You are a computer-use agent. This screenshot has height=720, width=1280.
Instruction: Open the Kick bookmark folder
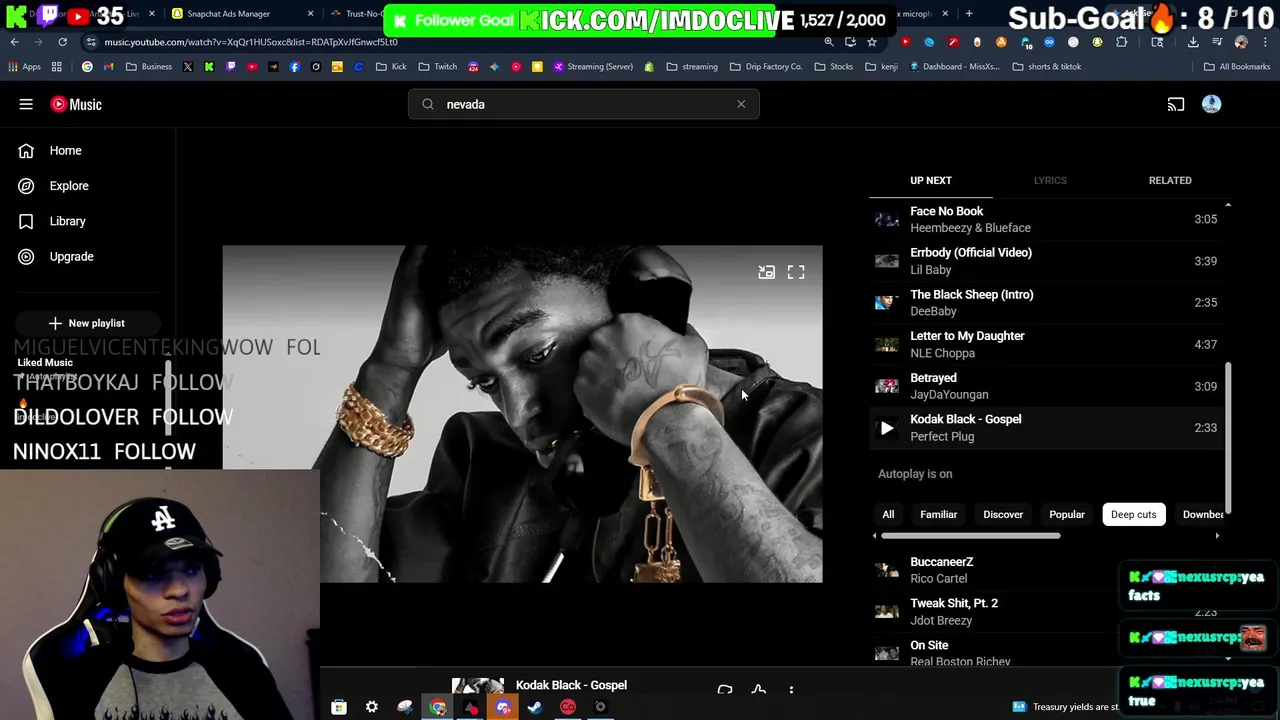tap(391, 66)
